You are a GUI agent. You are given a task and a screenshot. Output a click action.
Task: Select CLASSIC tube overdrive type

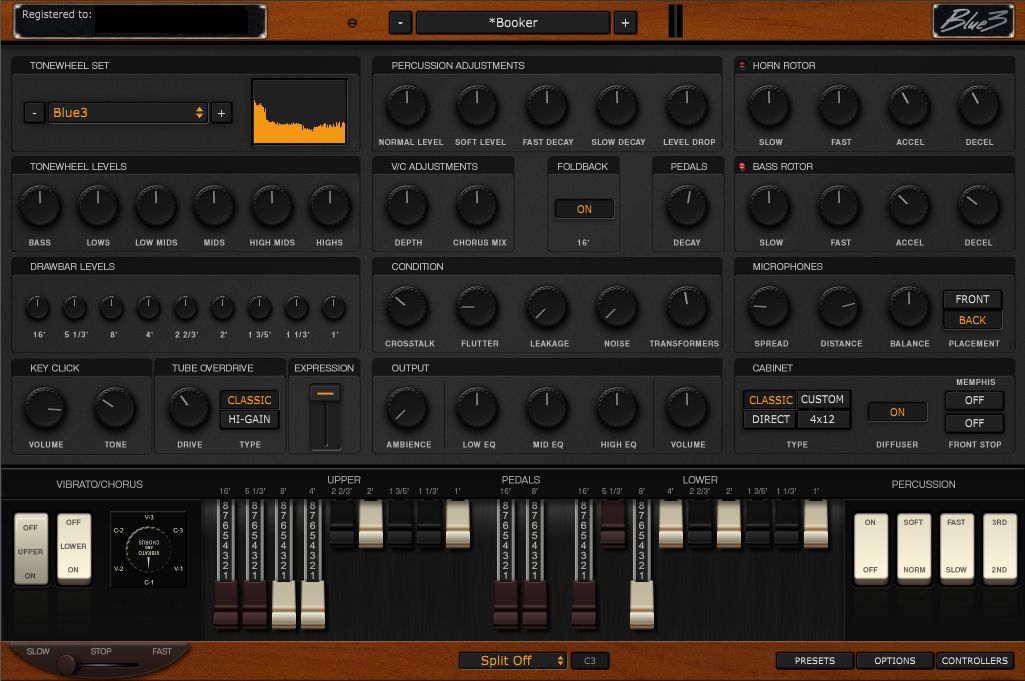click(249, 400)
